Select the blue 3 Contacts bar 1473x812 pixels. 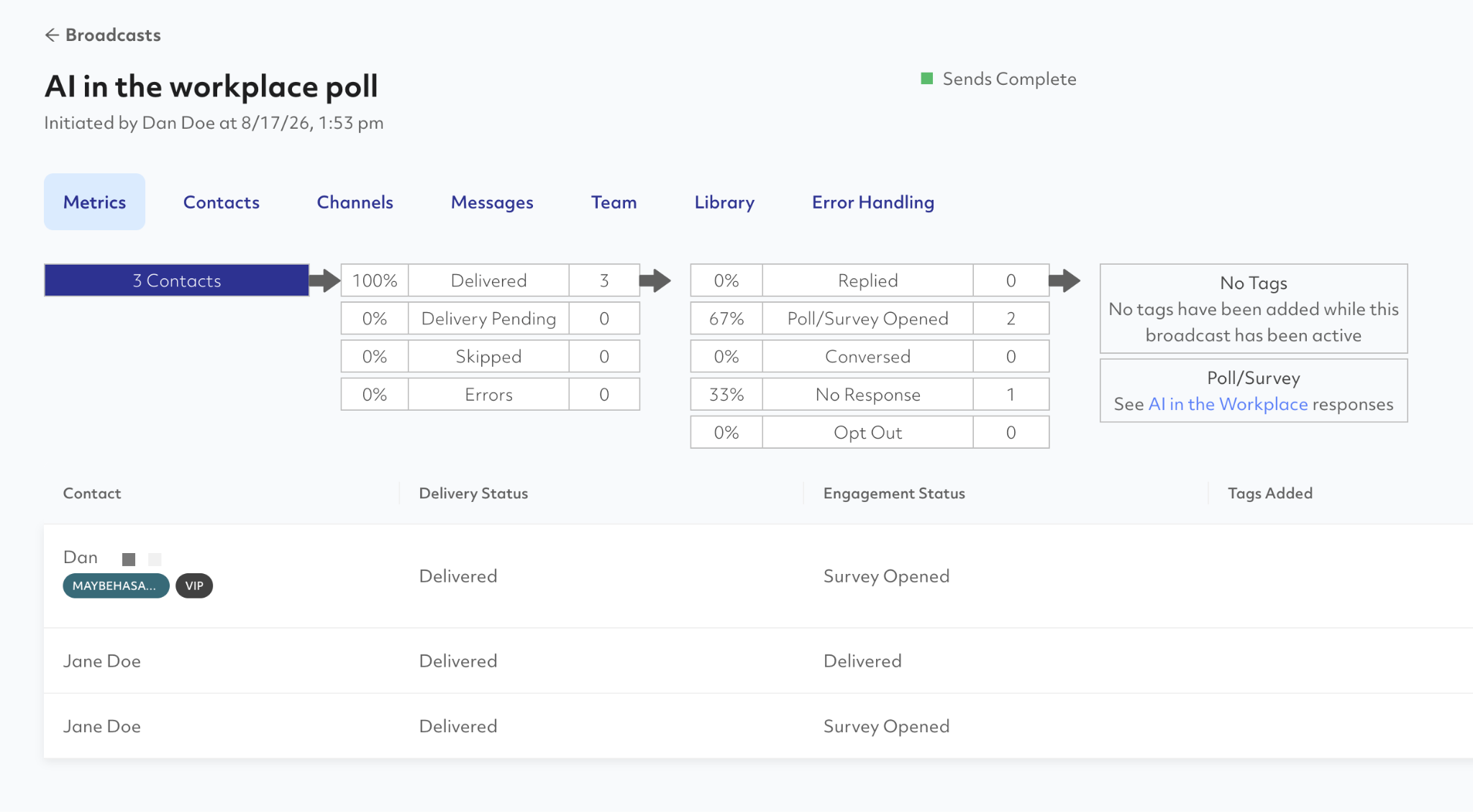177,280
